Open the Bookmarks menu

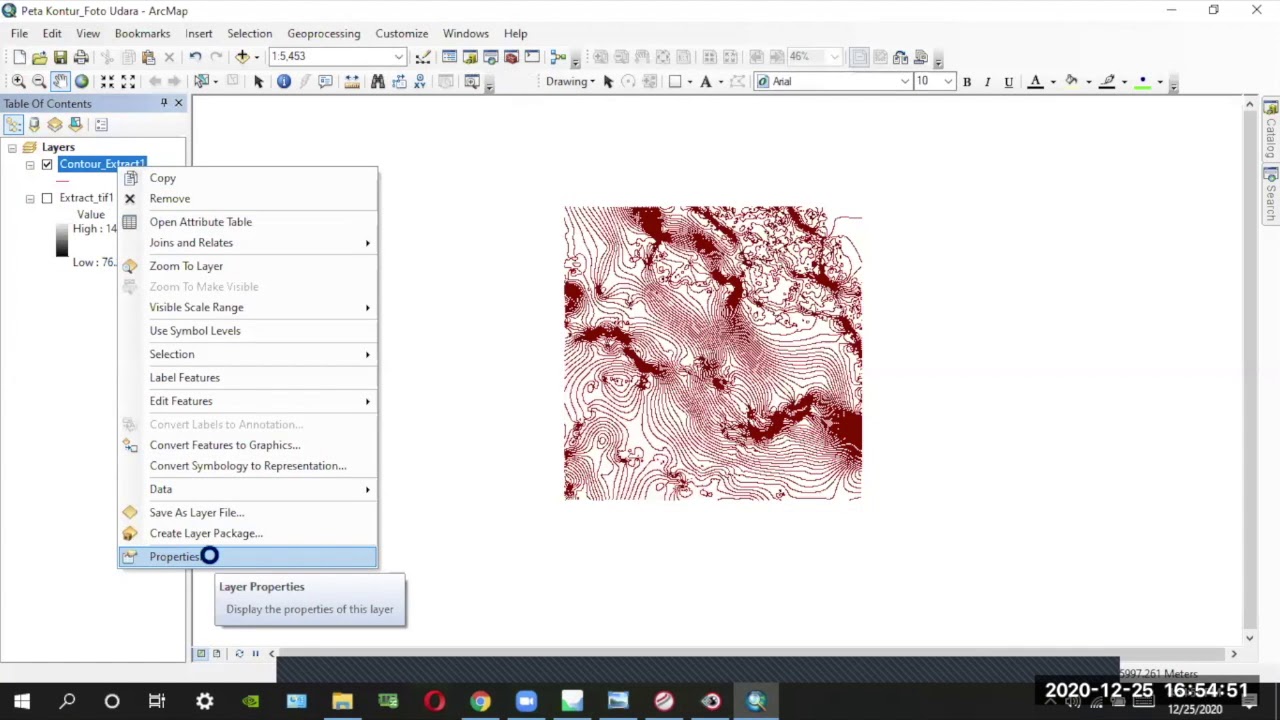click(142, 33)
